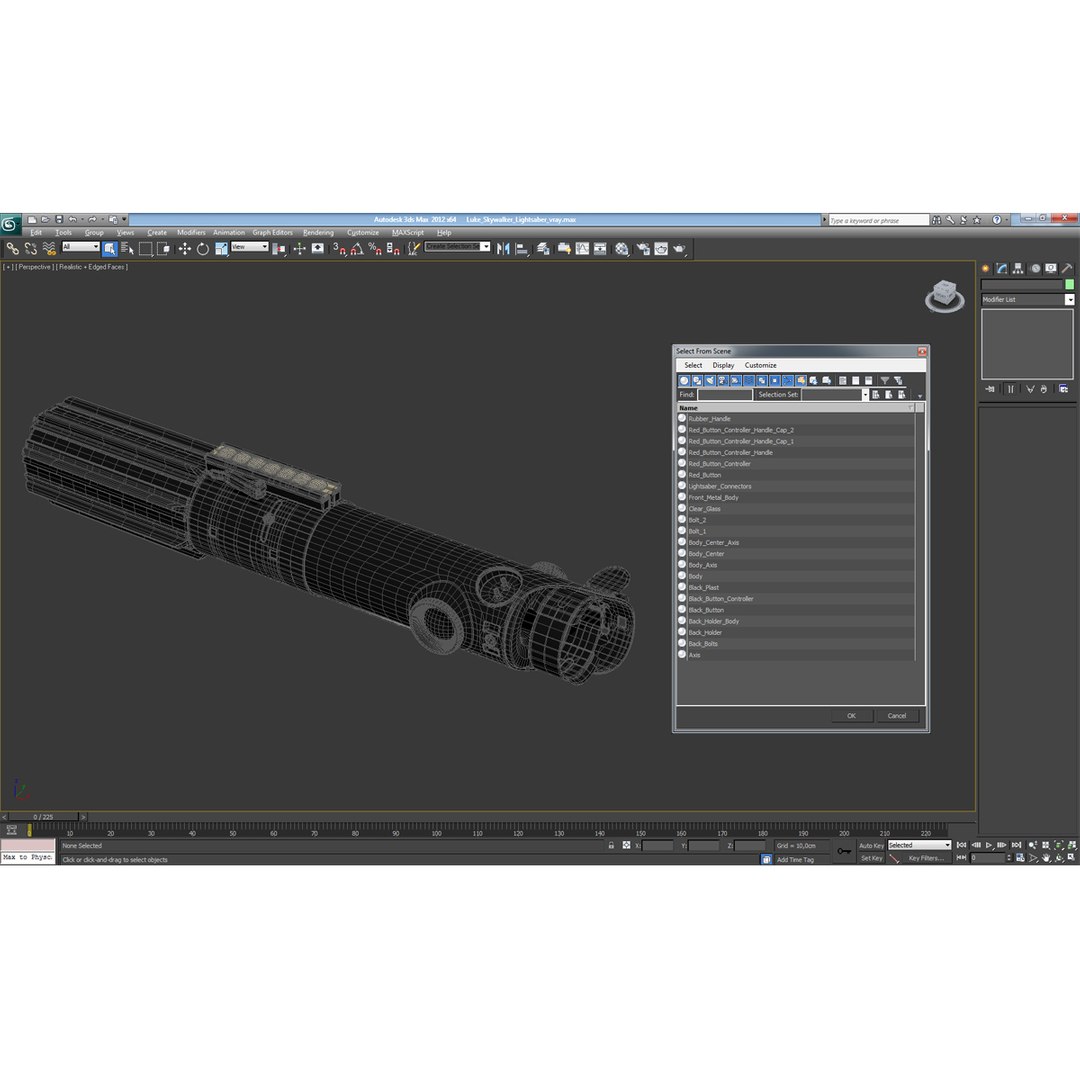Click the Find input field in dialog

coord(725,395)
